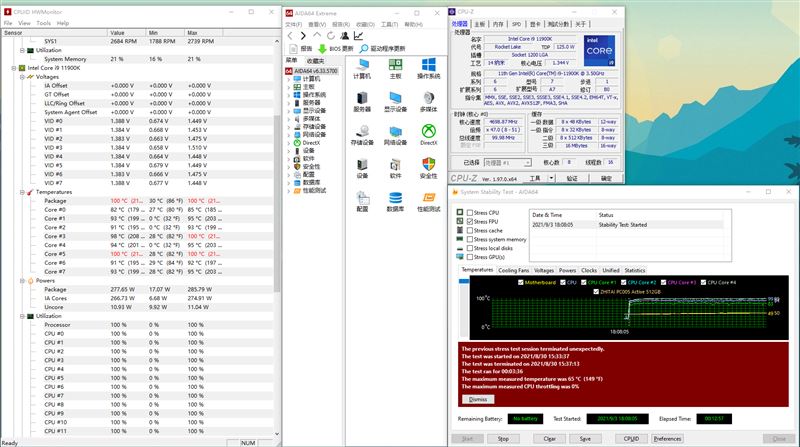The height and width of the screenshot is (447, 800).
Task: Switch to the Statistics tab
Action: (635, 270)
